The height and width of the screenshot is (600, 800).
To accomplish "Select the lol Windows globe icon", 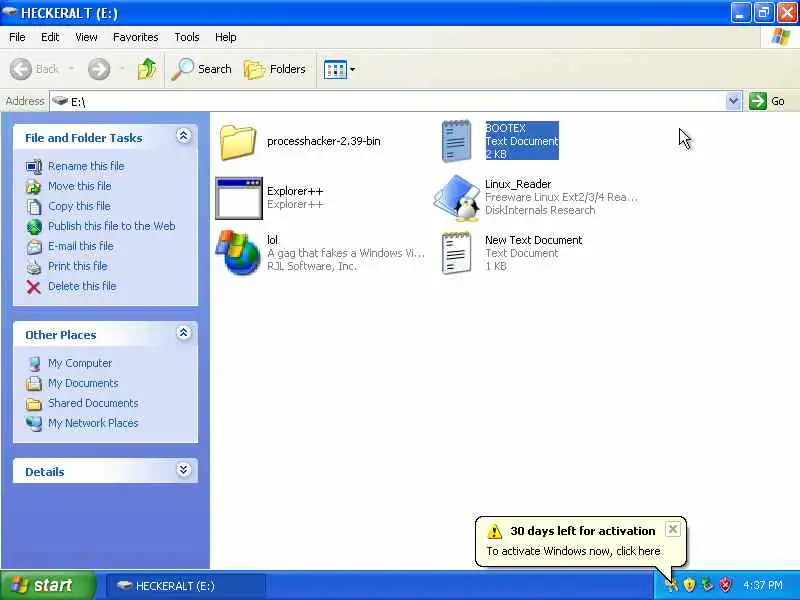I will (238, 253).
